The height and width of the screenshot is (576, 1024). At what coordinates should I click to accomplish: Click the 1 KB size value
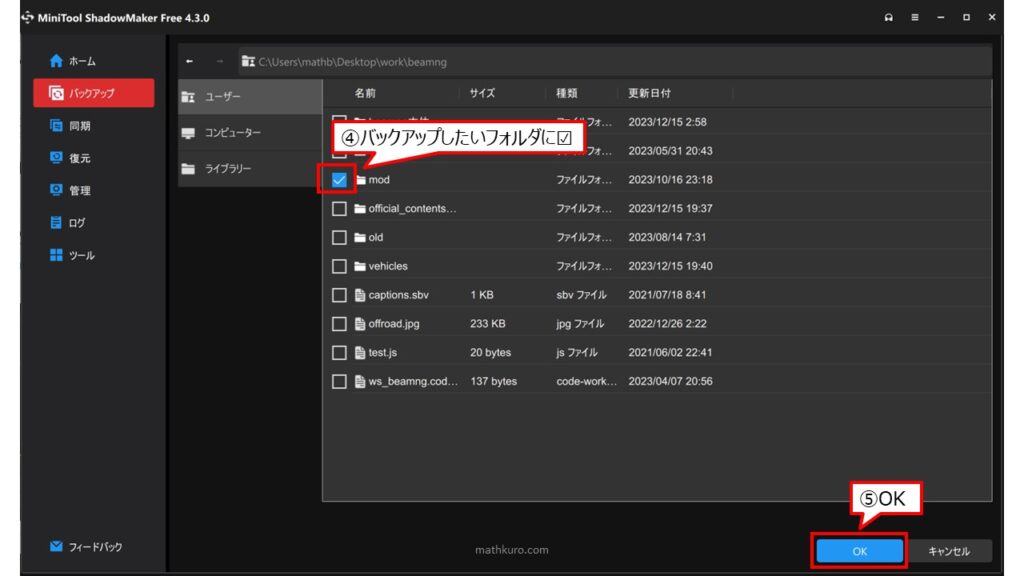pyautogui.click(x=482, y=295)
